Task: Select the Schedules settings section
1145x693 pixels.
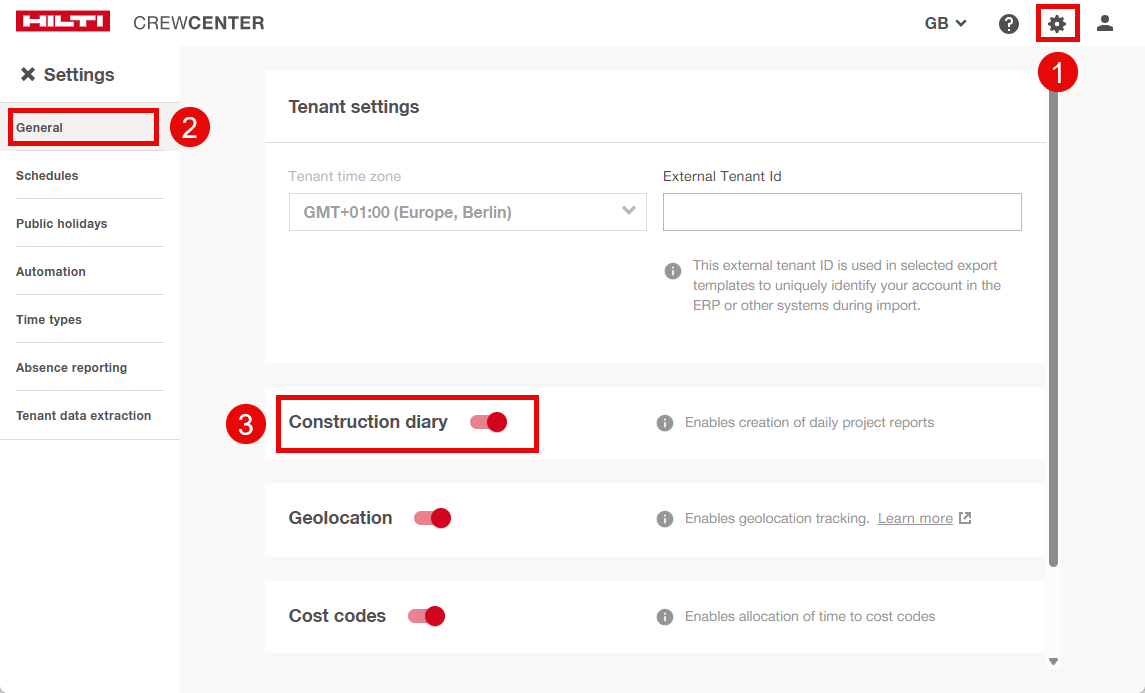Action: tap(47, 176)
